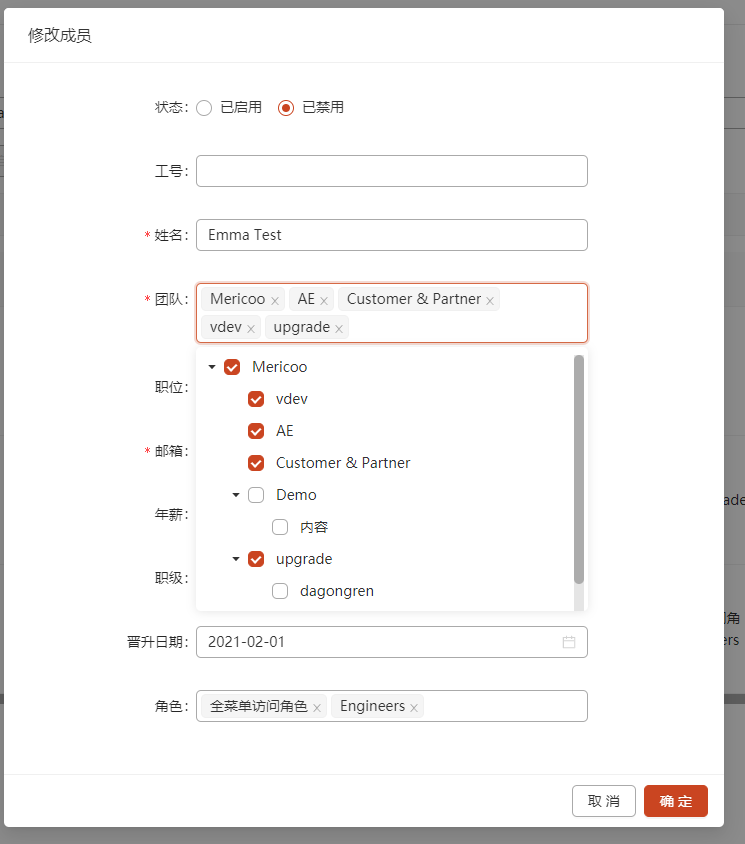Uncheck the vdev checkbox in tree
Screen dimensions: 745x844
pos(256,399)
